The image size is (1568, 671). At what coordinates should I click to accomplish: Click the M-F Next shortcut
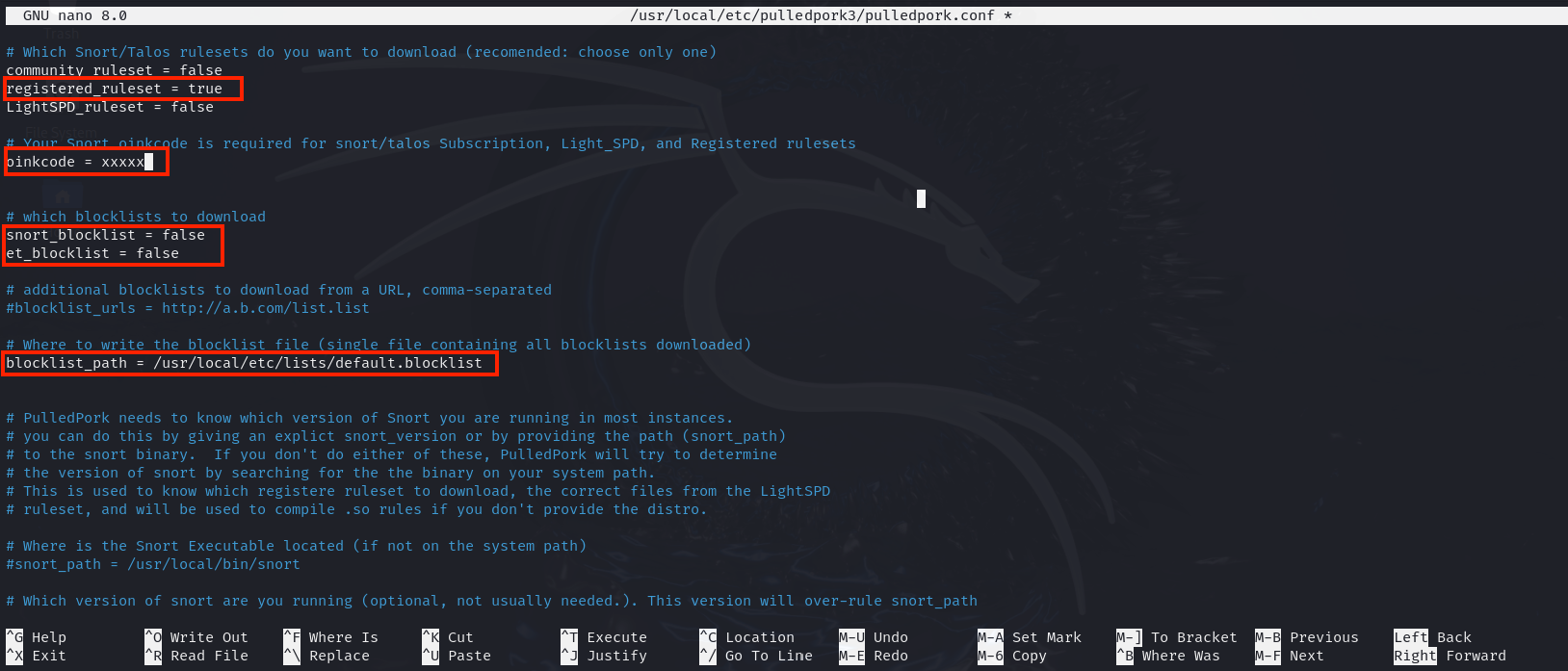pos(1290,656)
